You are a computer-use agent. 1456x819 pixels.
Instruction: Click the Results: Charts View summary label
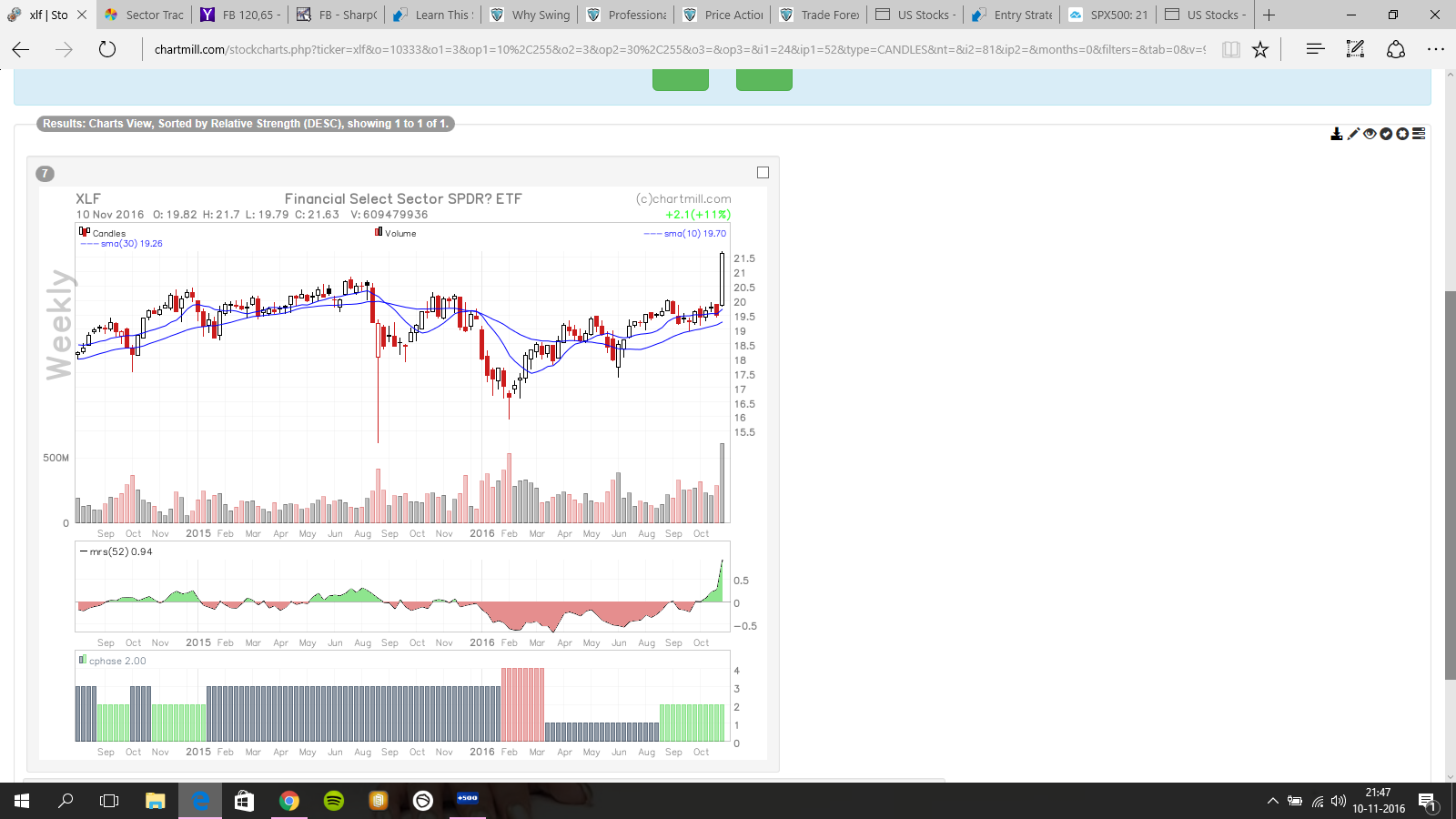pos(245,124)
